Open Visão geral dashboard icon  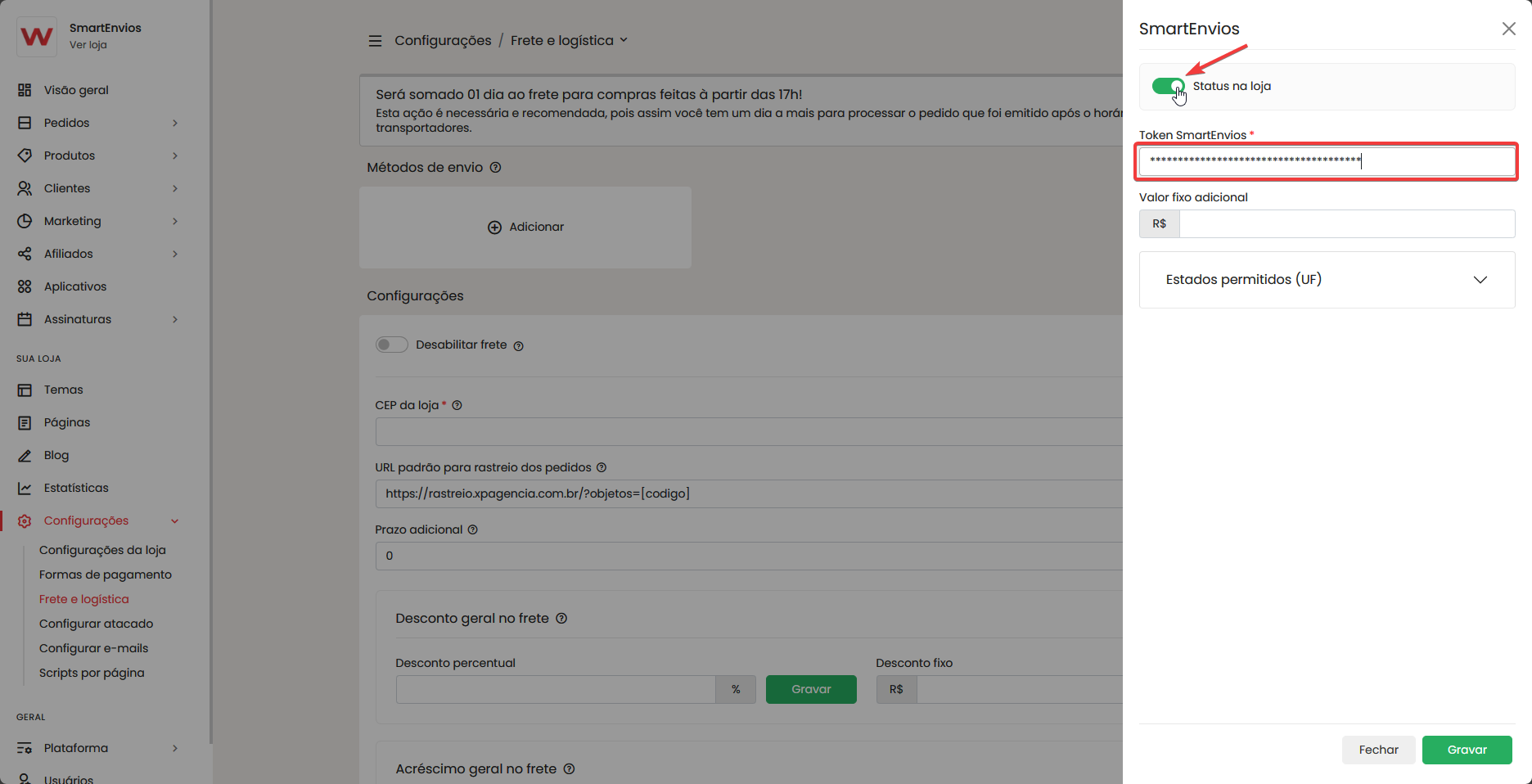click(25, 90)
